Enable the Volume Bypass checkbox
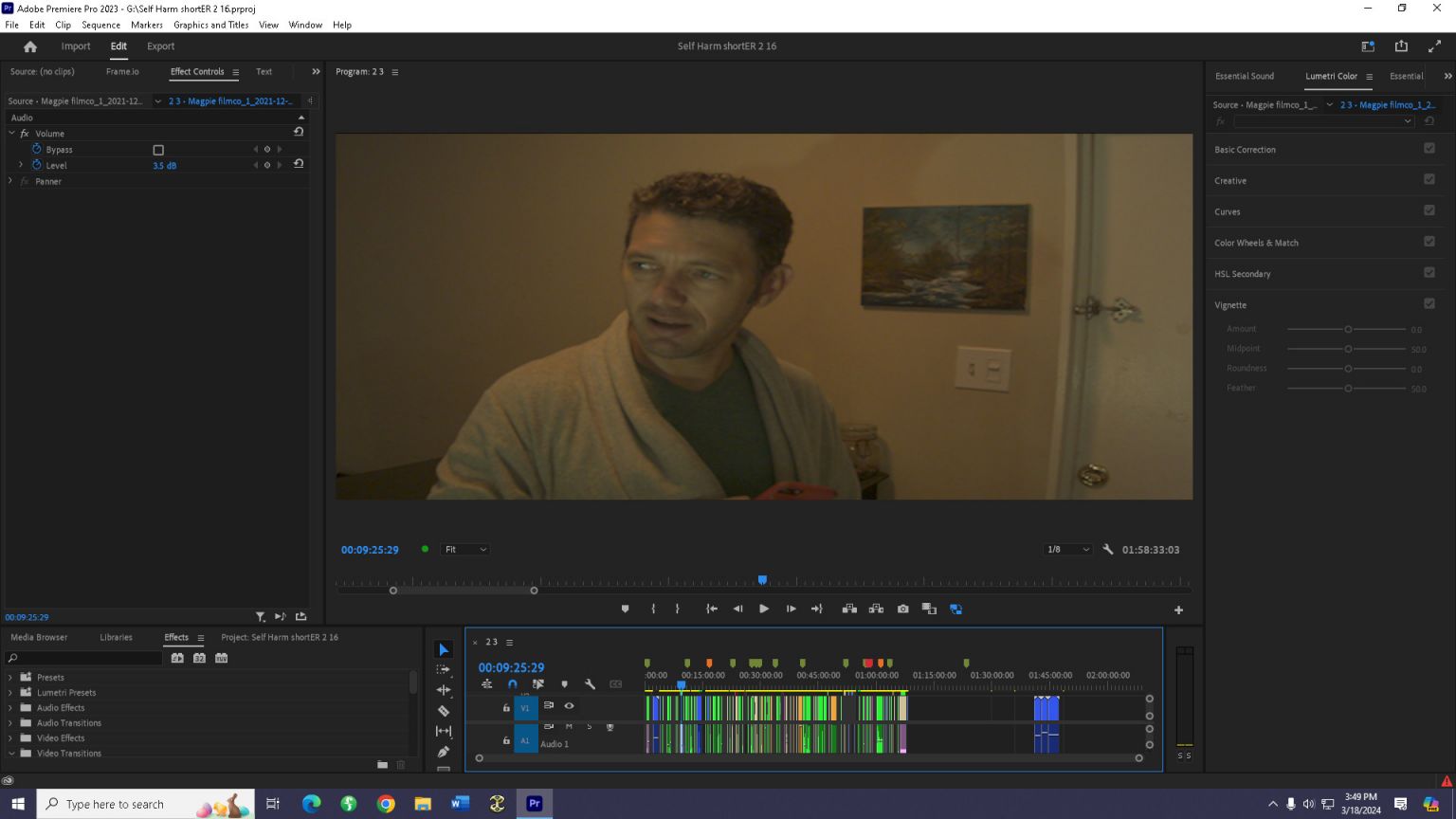 158,150
